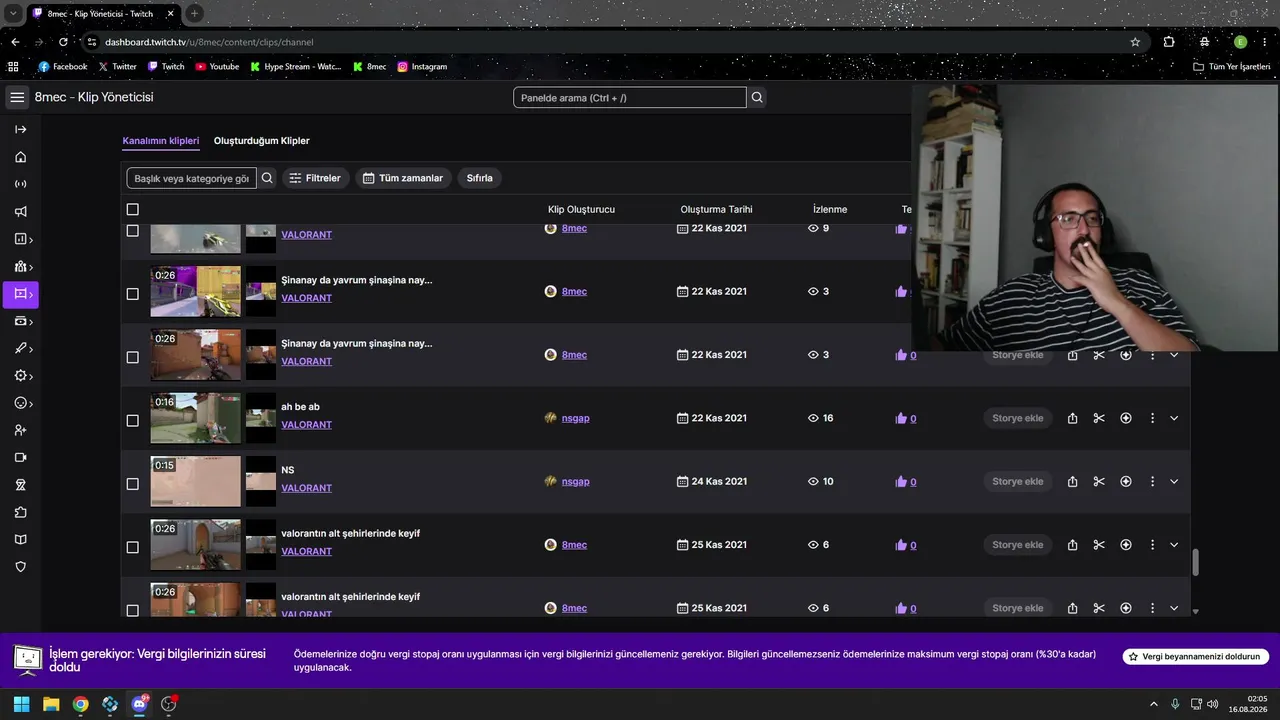Open the Instagram bookmark in the bookmarks bar
The height and width of the screenshot is (720, 1280).
pyautogui.click(x=422, y=67)
